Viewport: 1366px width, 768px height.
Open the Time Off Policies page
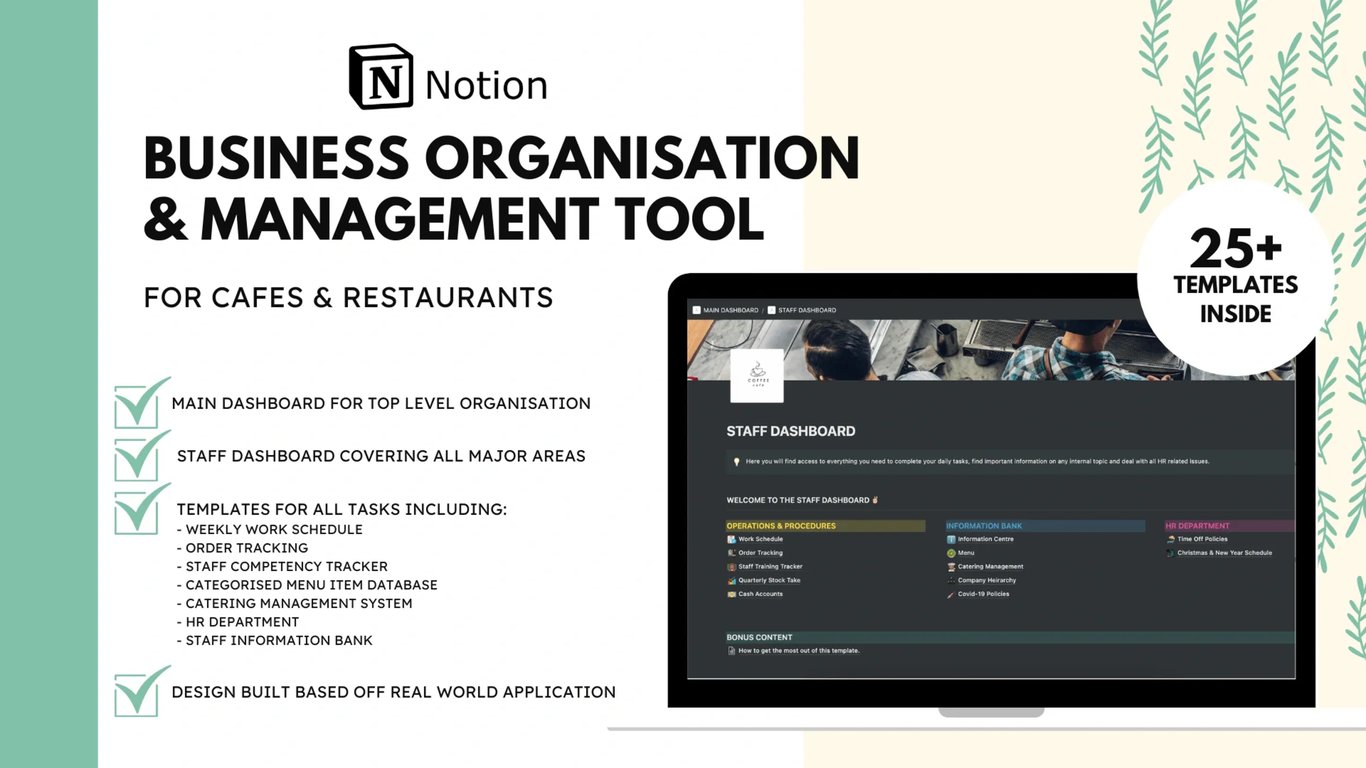[1203, 539]
